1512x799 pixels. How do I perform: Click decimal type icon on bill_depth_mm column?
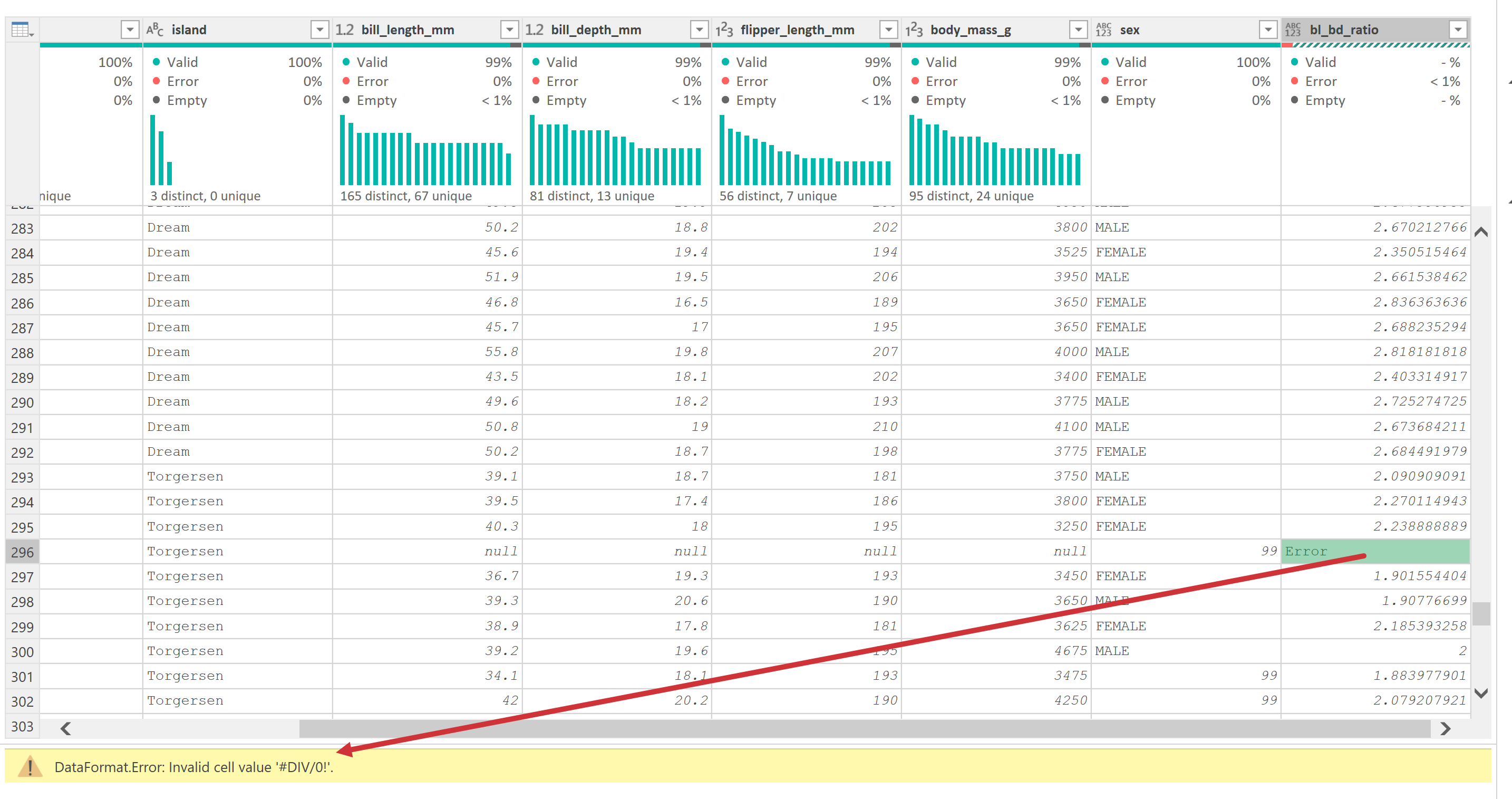point(534,30)
